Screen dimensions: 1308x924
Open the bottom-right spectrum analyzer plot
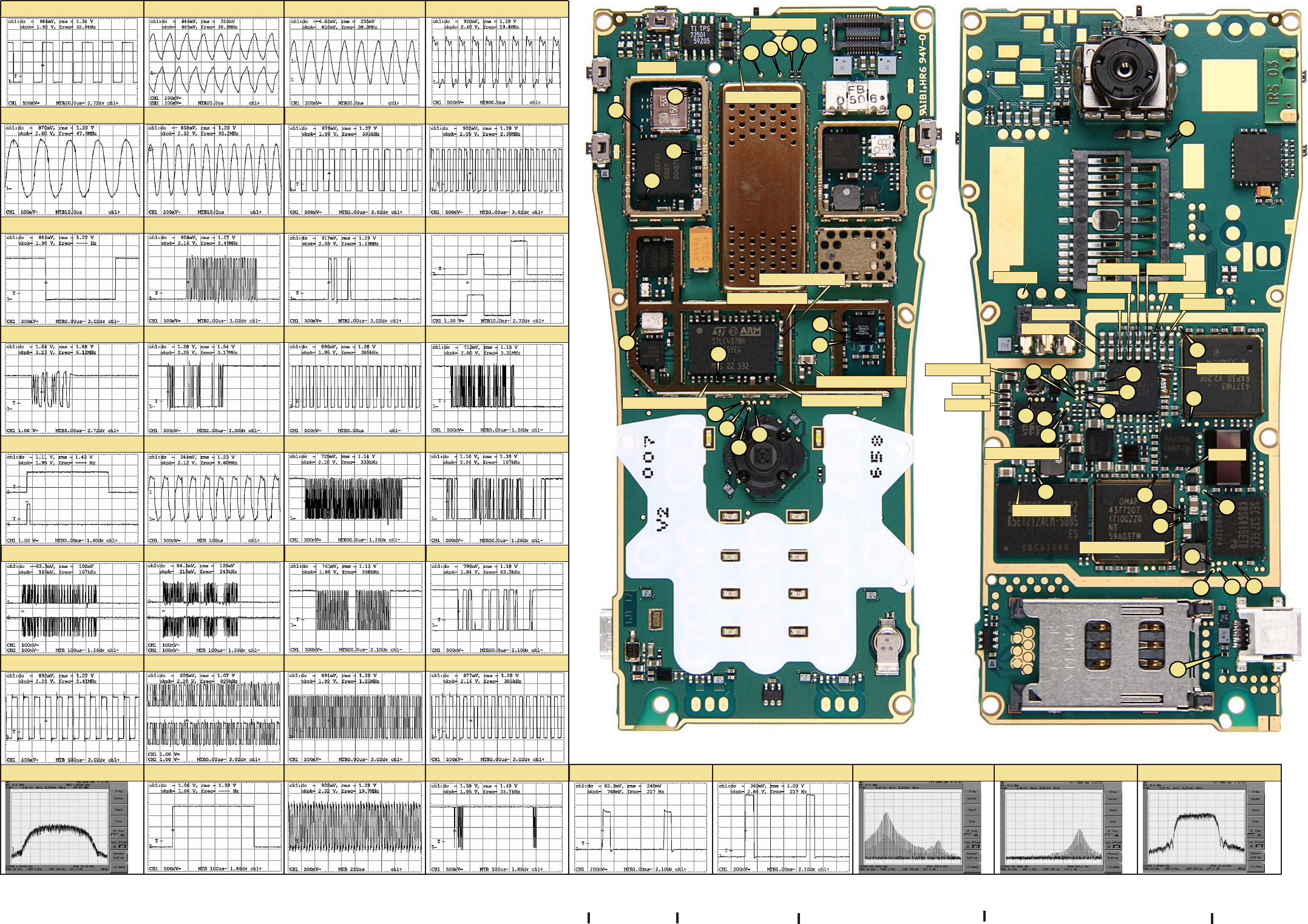click(1204, 828)
